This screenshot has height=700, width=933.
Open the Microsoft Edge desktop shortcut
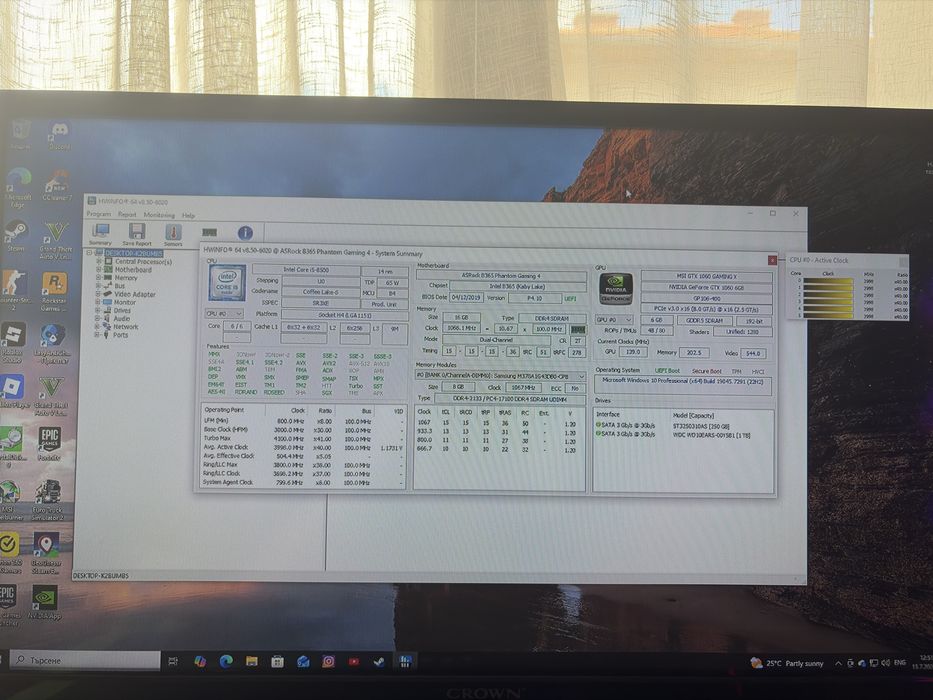[18, 186]
